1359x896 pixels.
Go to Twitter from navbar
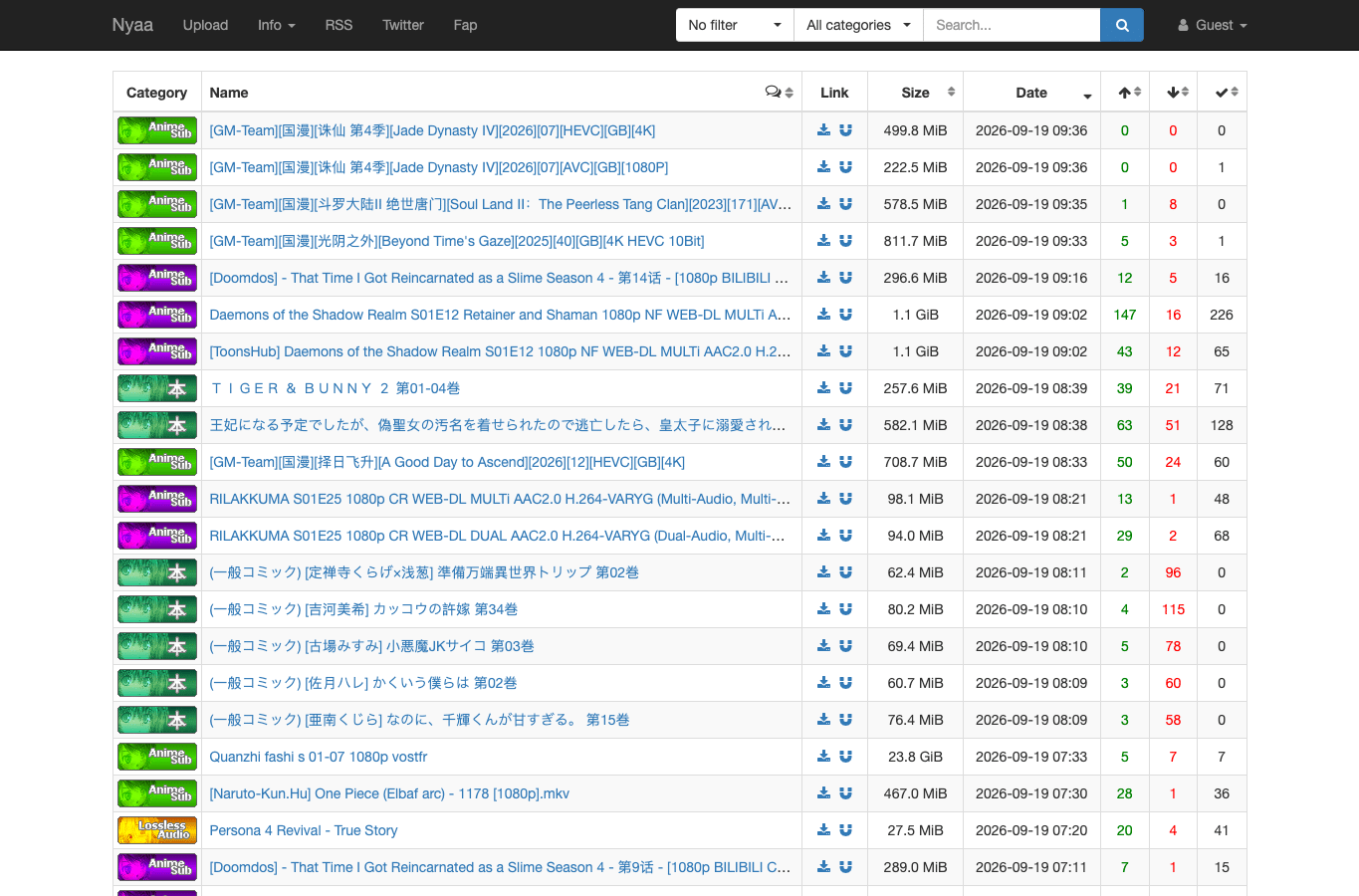[x=403, y=25]
